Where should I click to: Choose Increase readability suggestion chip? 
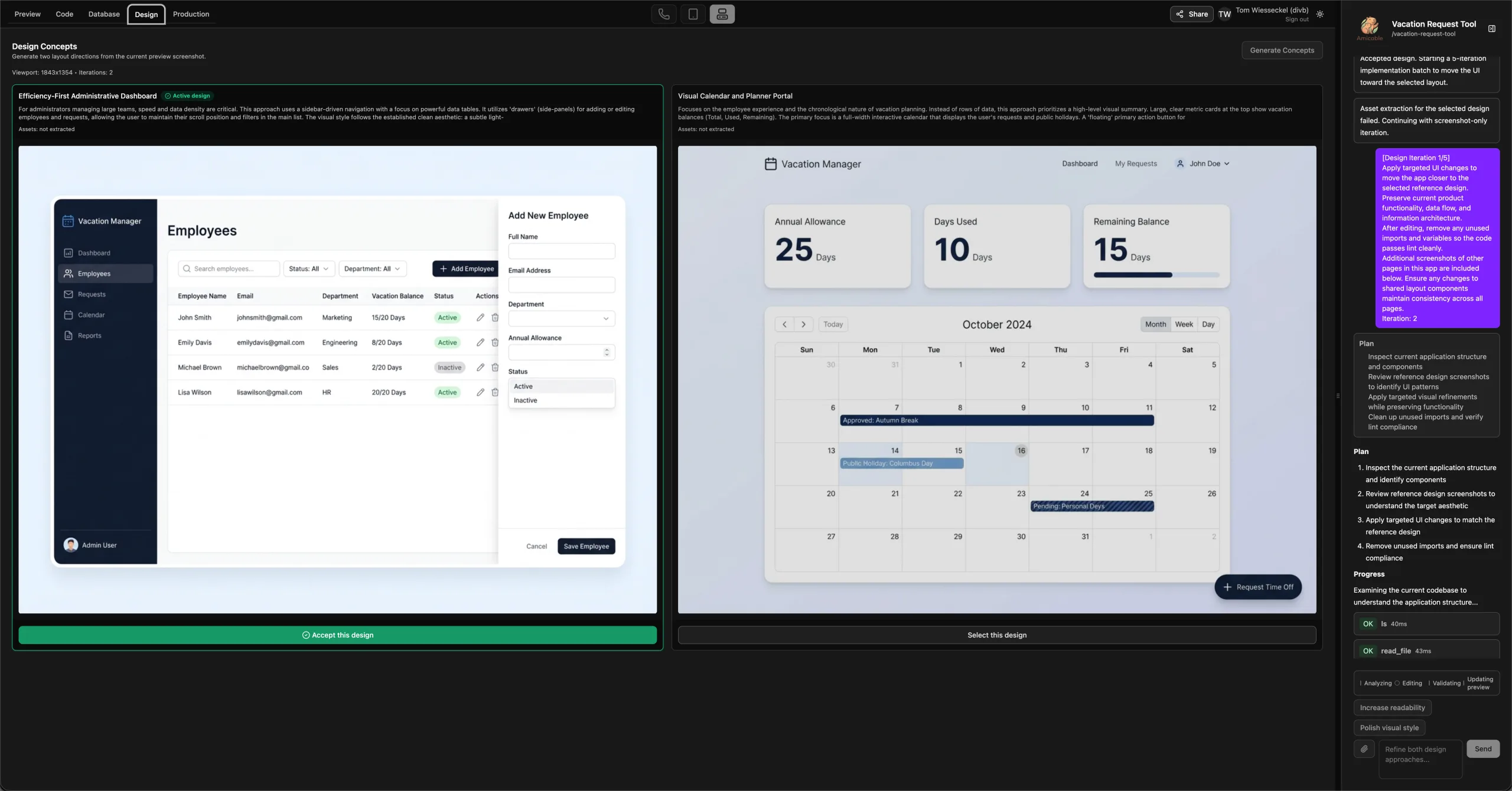pos(1392,708)
